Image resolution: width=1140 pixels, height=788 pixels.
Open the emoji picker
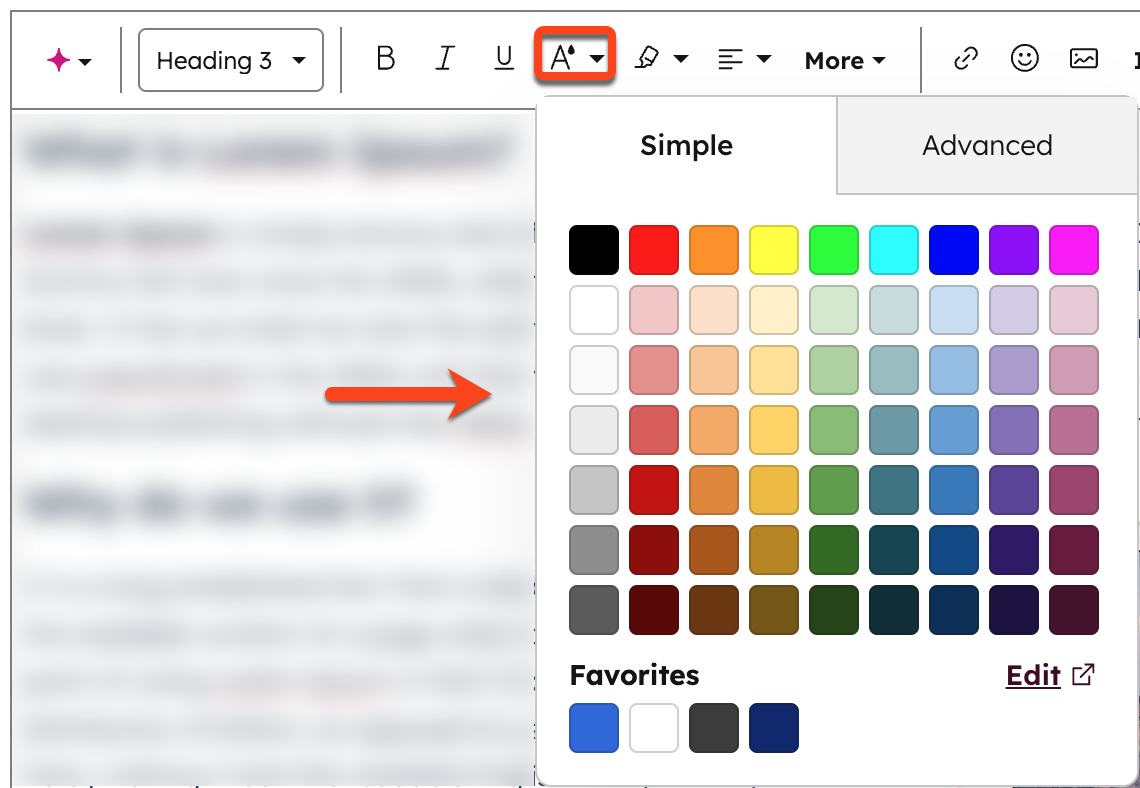tap(1024, 59)
